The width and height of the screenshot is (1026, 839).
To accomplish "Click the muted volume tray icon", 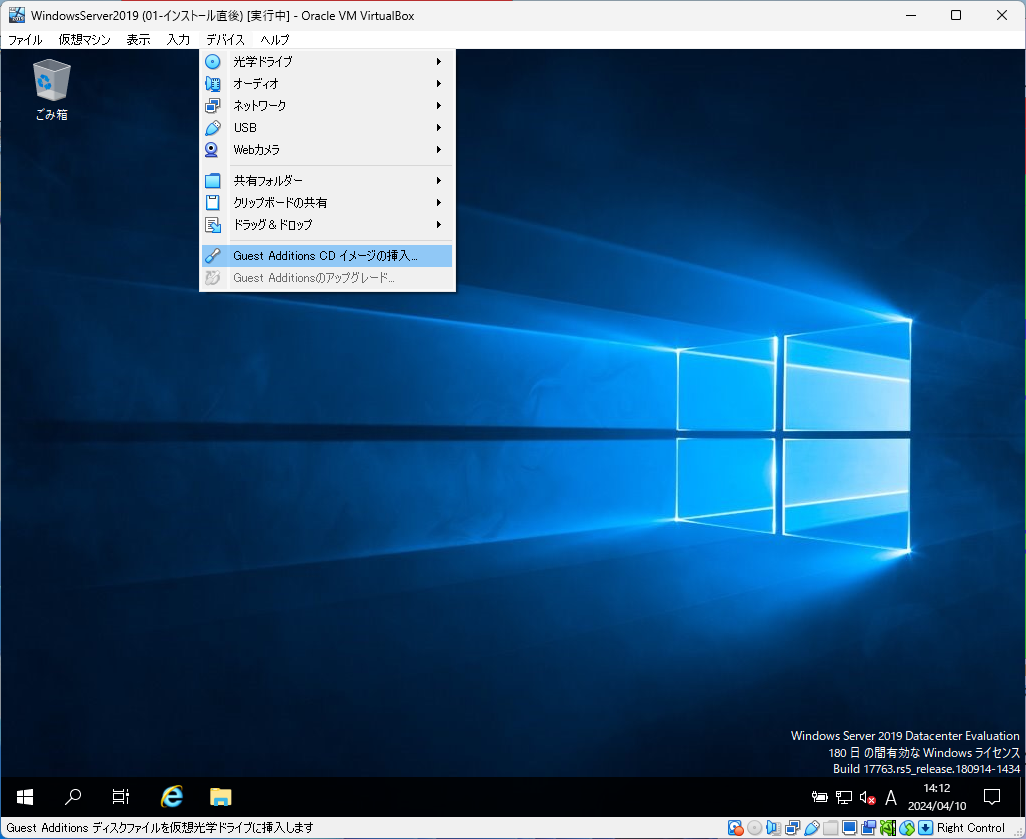I will click(868, 797).
